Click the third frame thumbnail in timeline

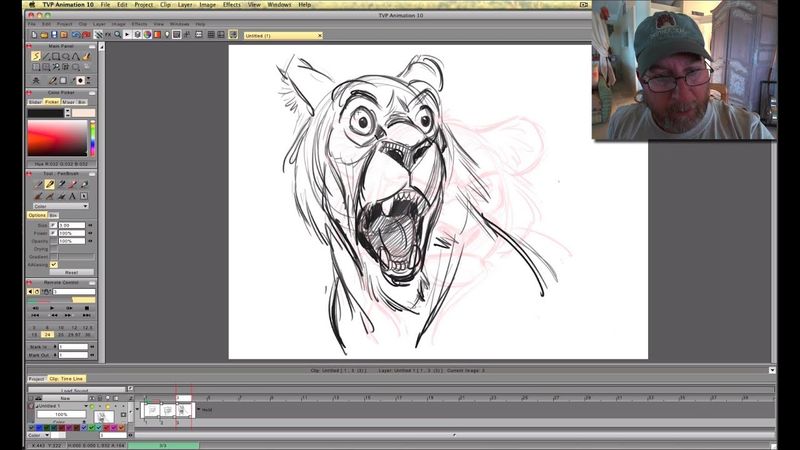184,410
